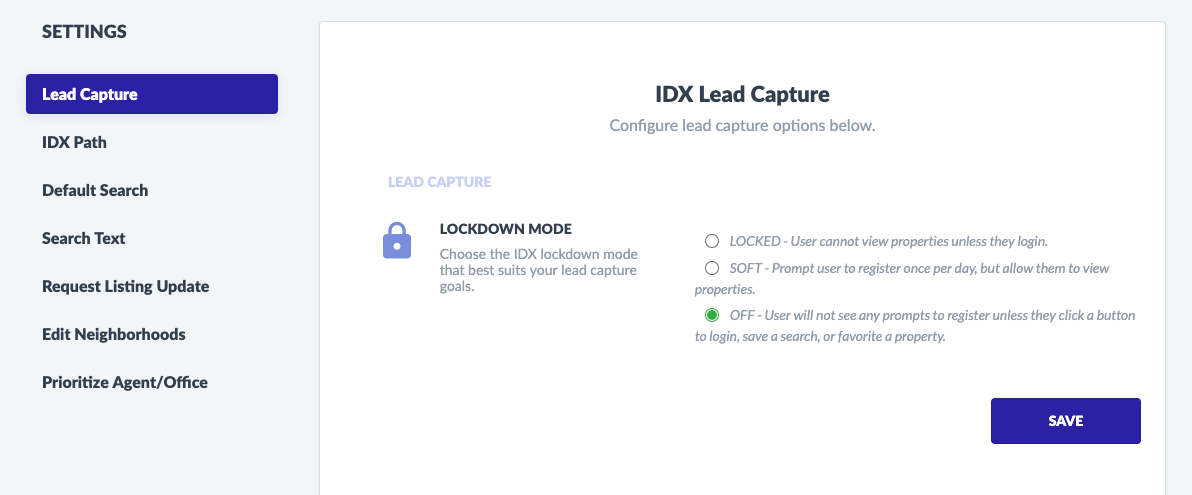Click the LOCKDOWN MODE label
1192x495 pixels.
point(506,229)
